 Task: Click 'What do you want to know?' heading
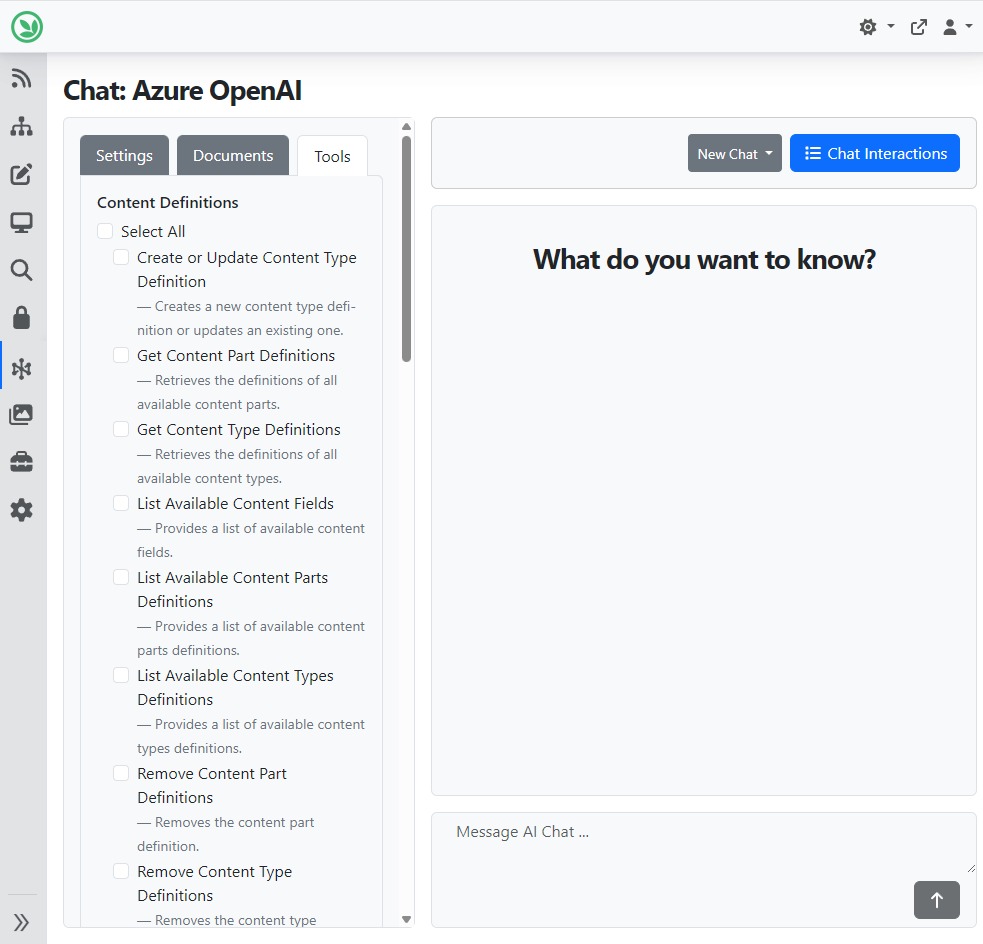[704, 260]
